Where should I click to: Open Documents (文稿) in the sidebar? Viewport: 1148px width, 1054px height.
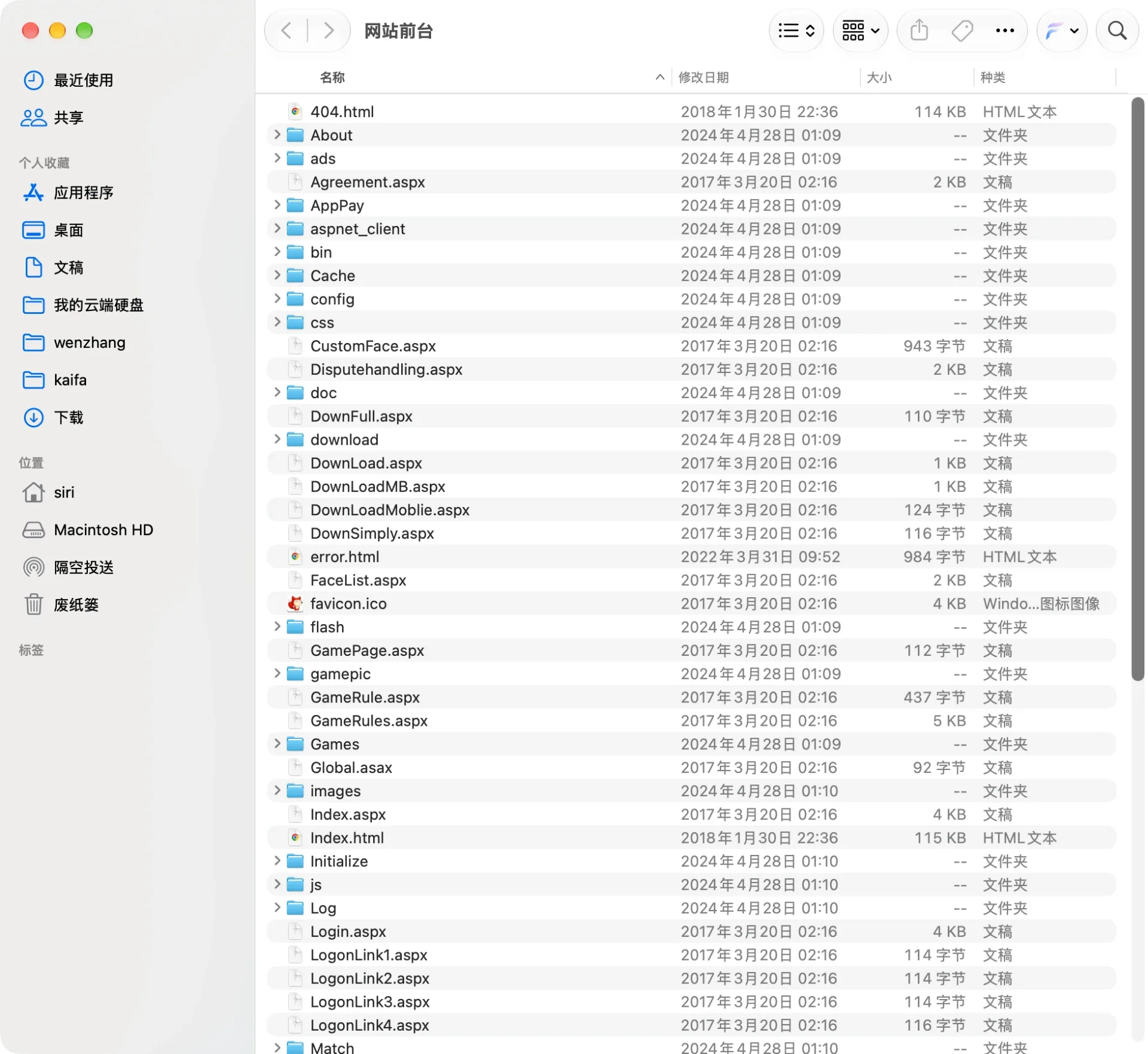(53, 267)
